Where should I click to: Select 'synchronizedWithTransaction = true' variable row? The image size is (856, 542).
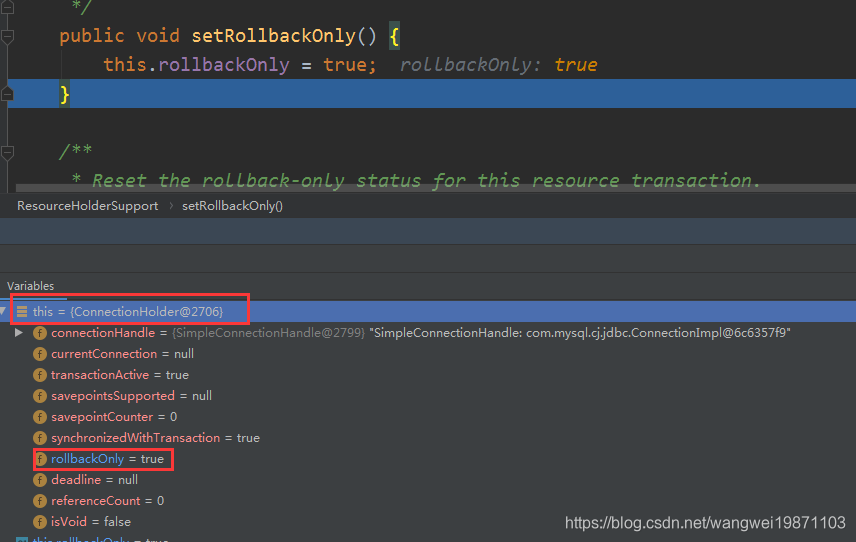428,438
